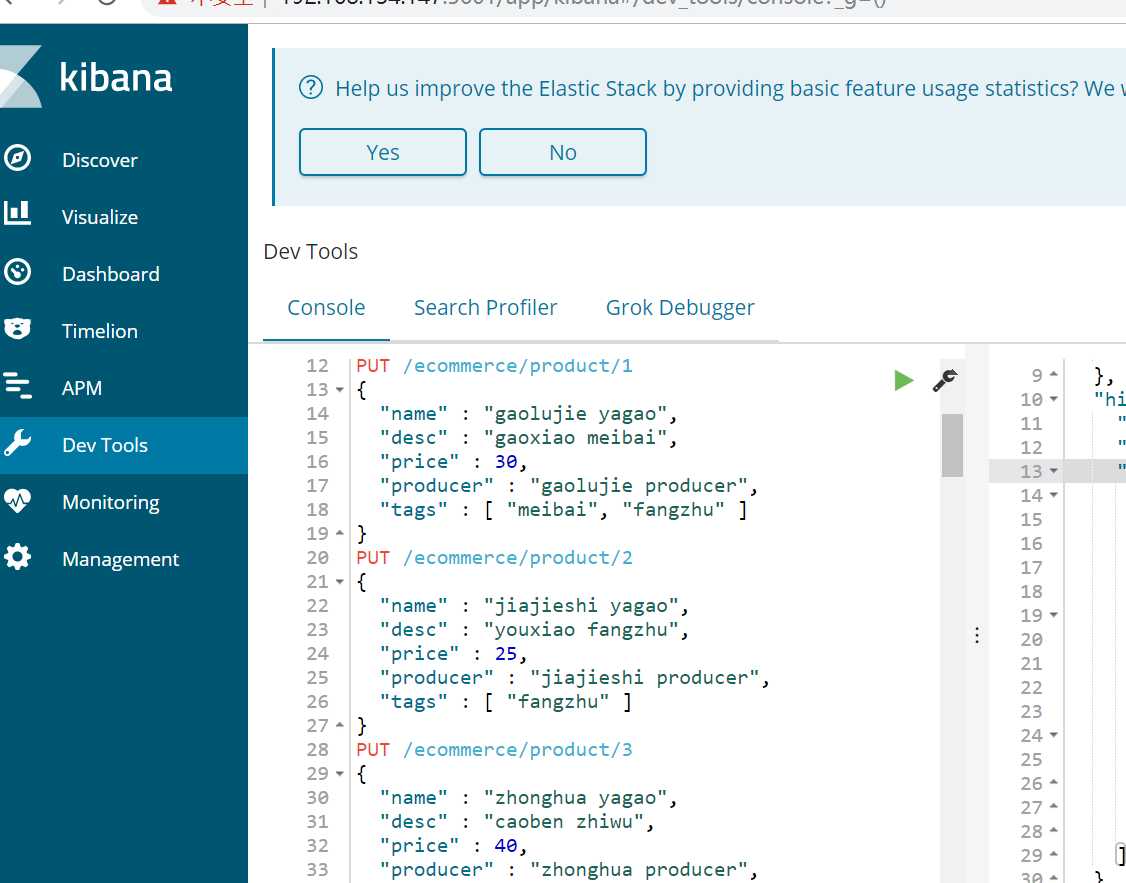This screenshot has width=1126, height=883.
Task: Click price value 30
Action: coord(506,462)
